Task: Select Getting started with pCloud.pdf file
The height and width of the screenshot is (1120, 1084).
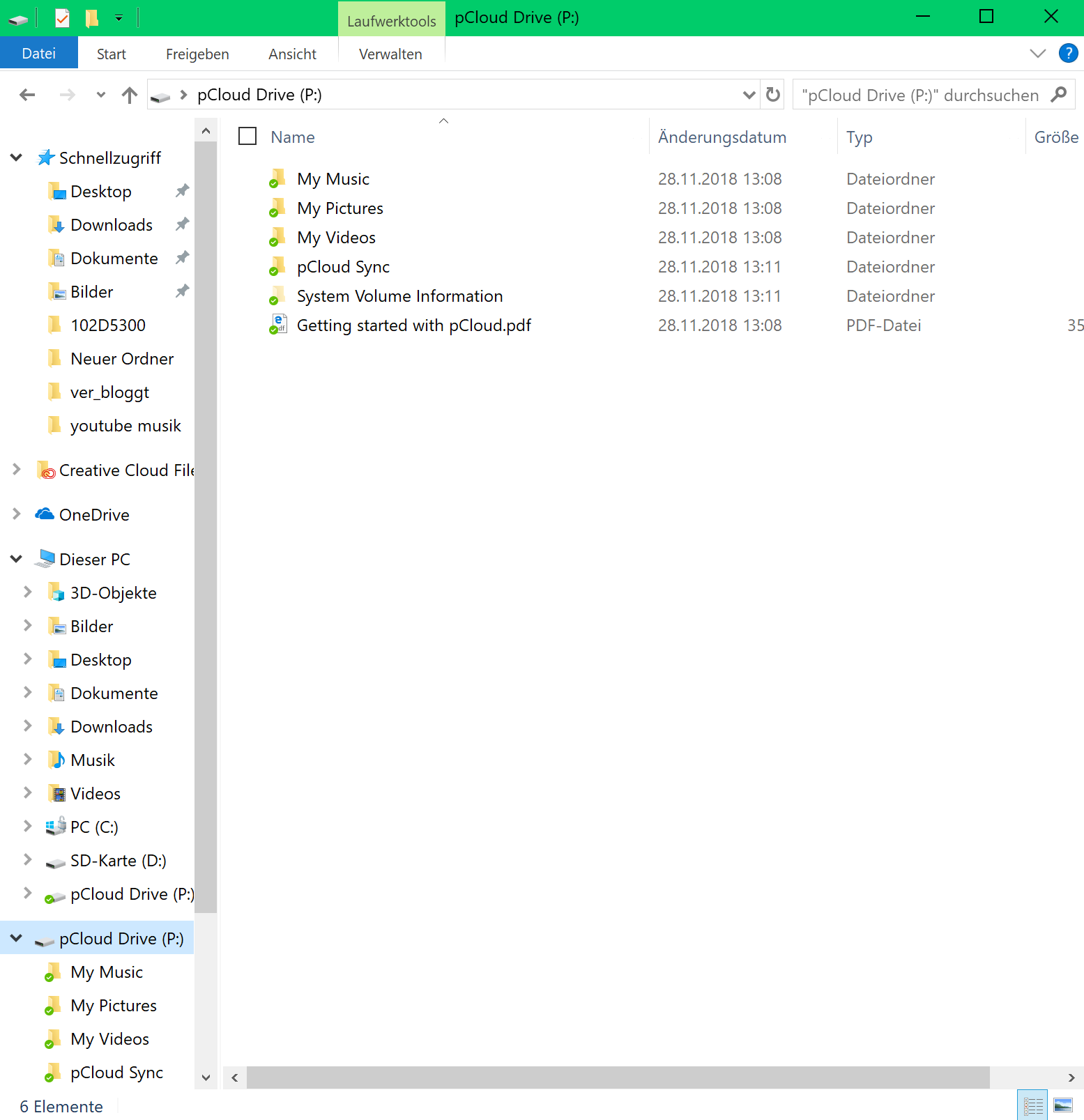Action: [x=414, y=325]
